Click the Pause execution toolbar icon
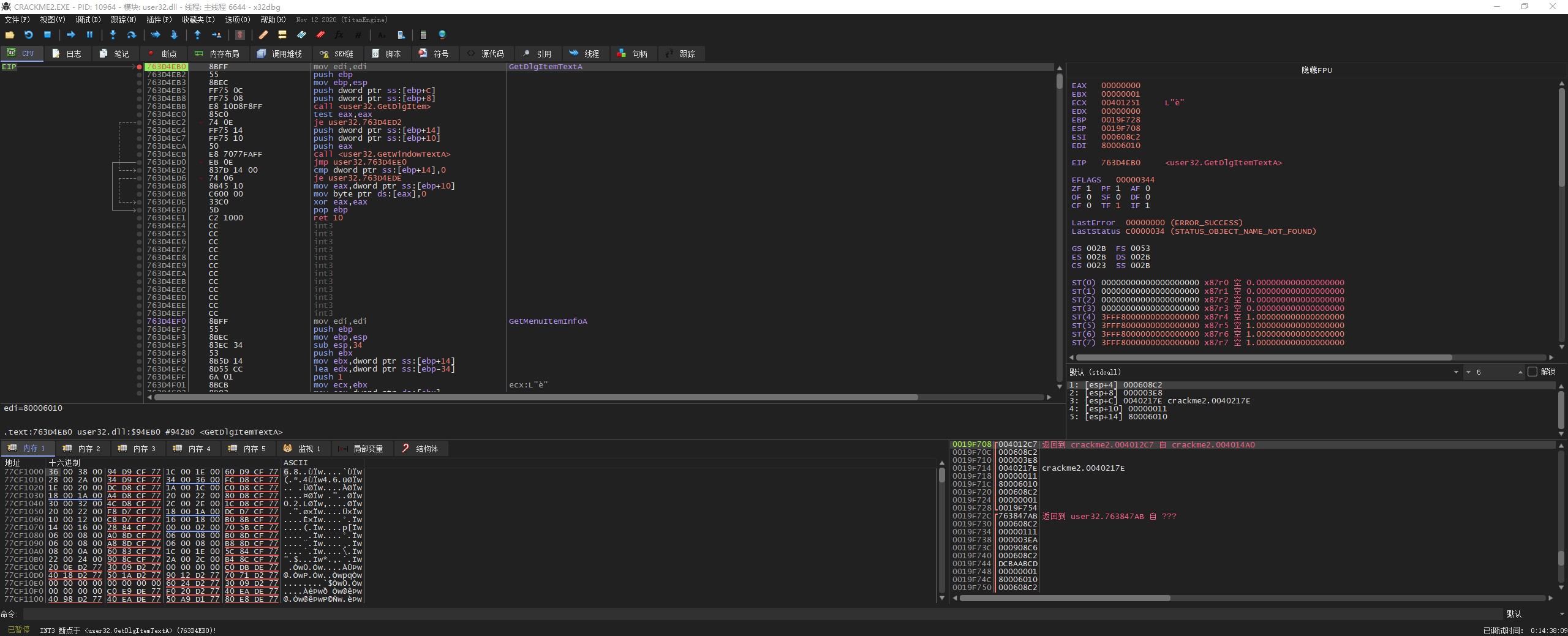Viewport: 1568px width, 636px height. click(89, 35)
